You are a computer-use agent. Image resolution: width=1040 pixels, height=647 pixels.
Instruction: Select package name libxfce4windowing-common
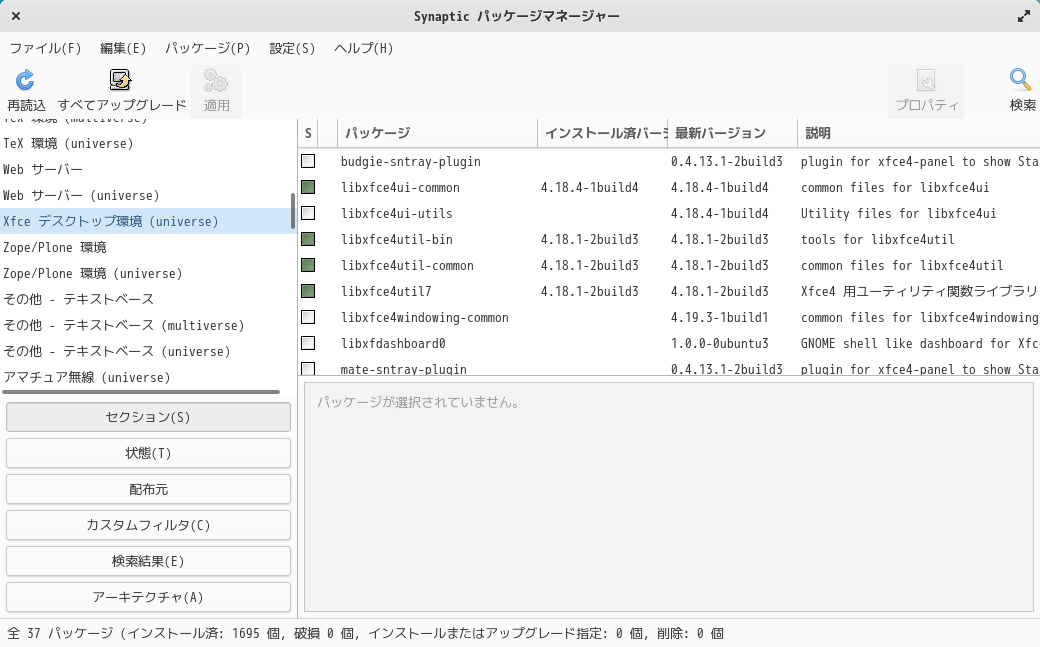(424, 317)
